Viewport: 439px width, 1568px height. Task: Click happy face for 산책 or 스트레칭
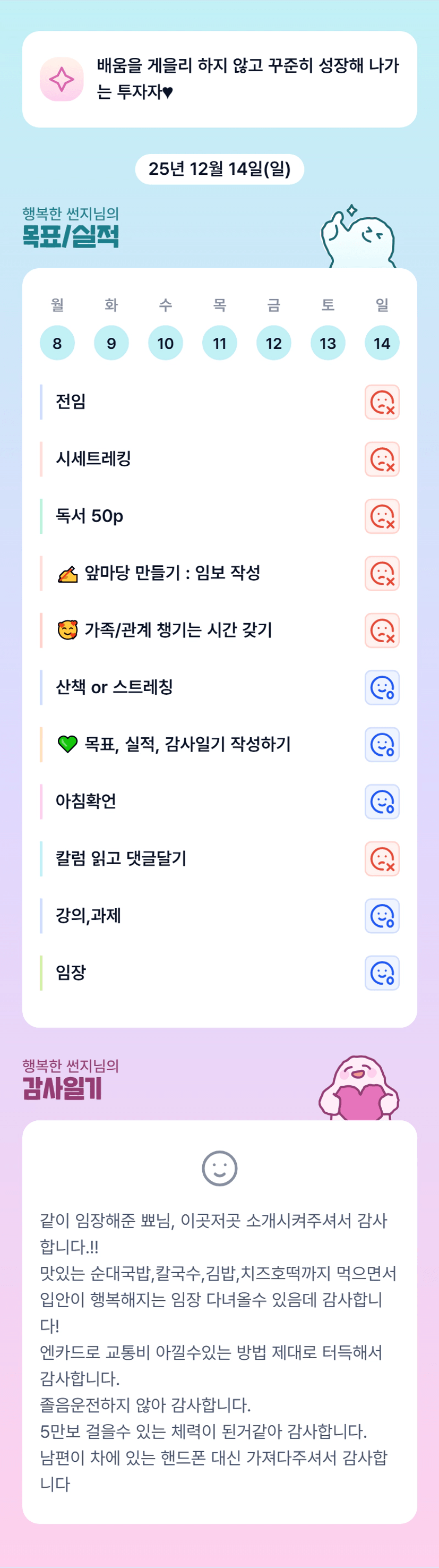coord(382,688)
